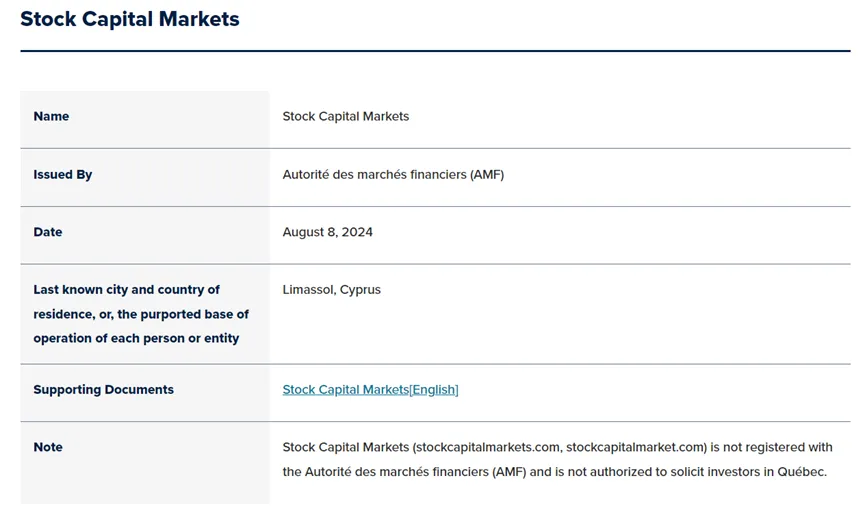
Task: Click the 'Supporting Documents' row label
Action: pyautogui.click(x=103, y=390)
